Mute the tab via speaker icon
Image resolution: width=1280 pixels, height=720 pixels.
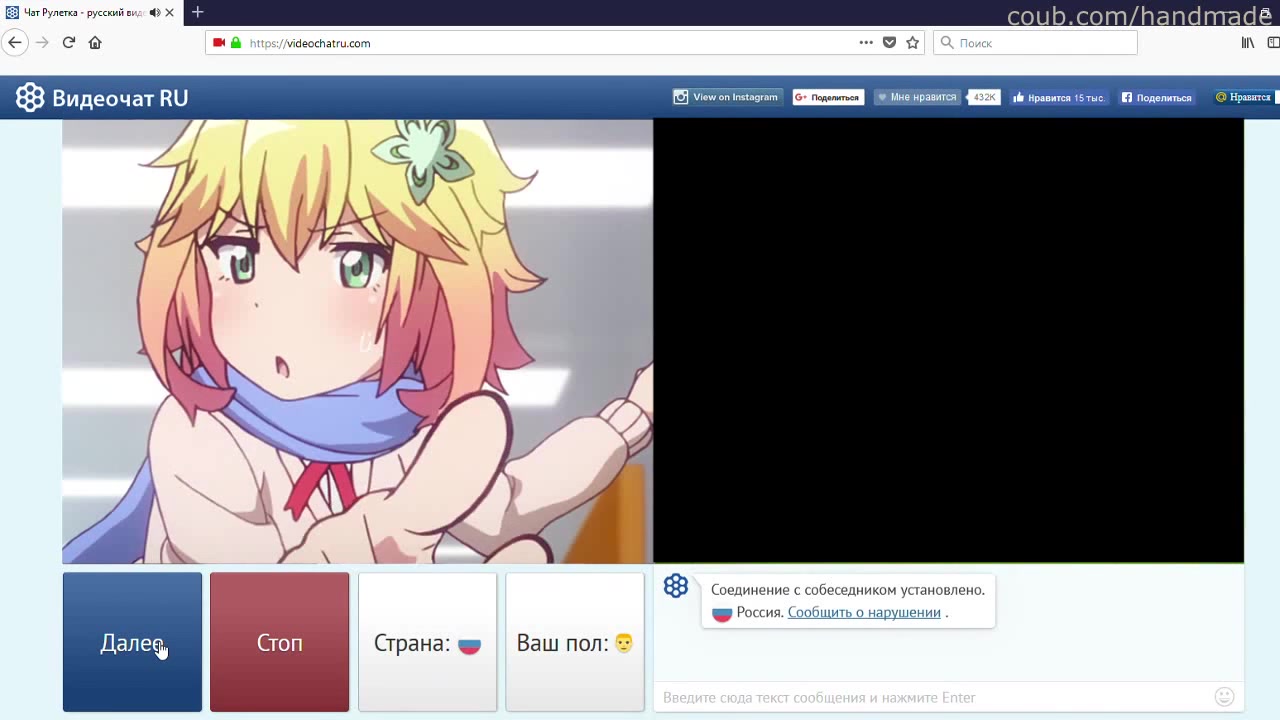(154, 12)
